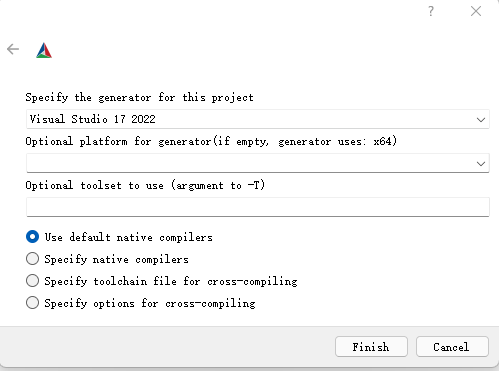The height and width of the screenshot is (371, 499).
Task: Close the generator dialog with the X
Action: click(476, 11)
